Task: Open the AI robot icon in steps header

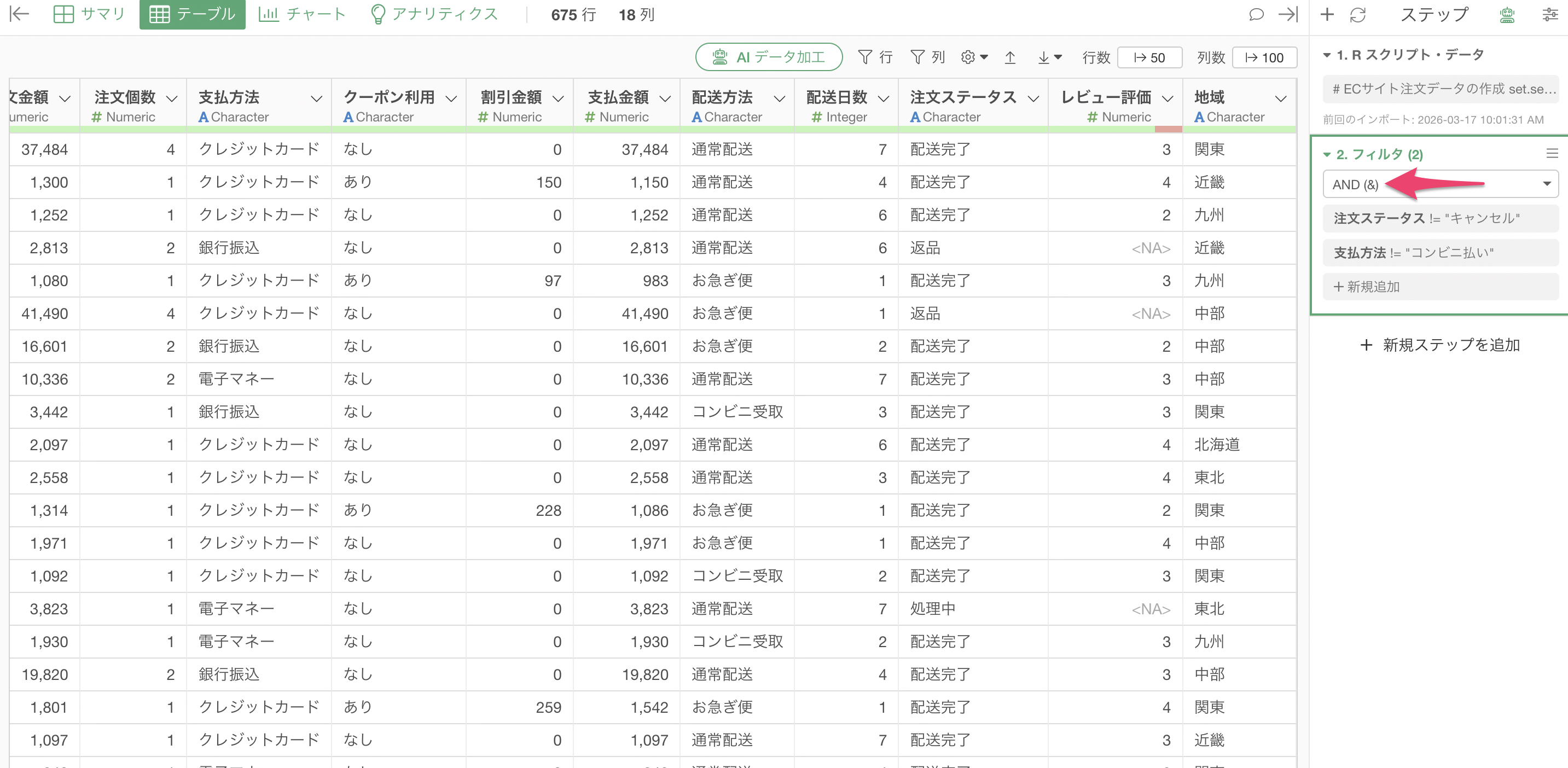Action: (x=1507, y=14)
